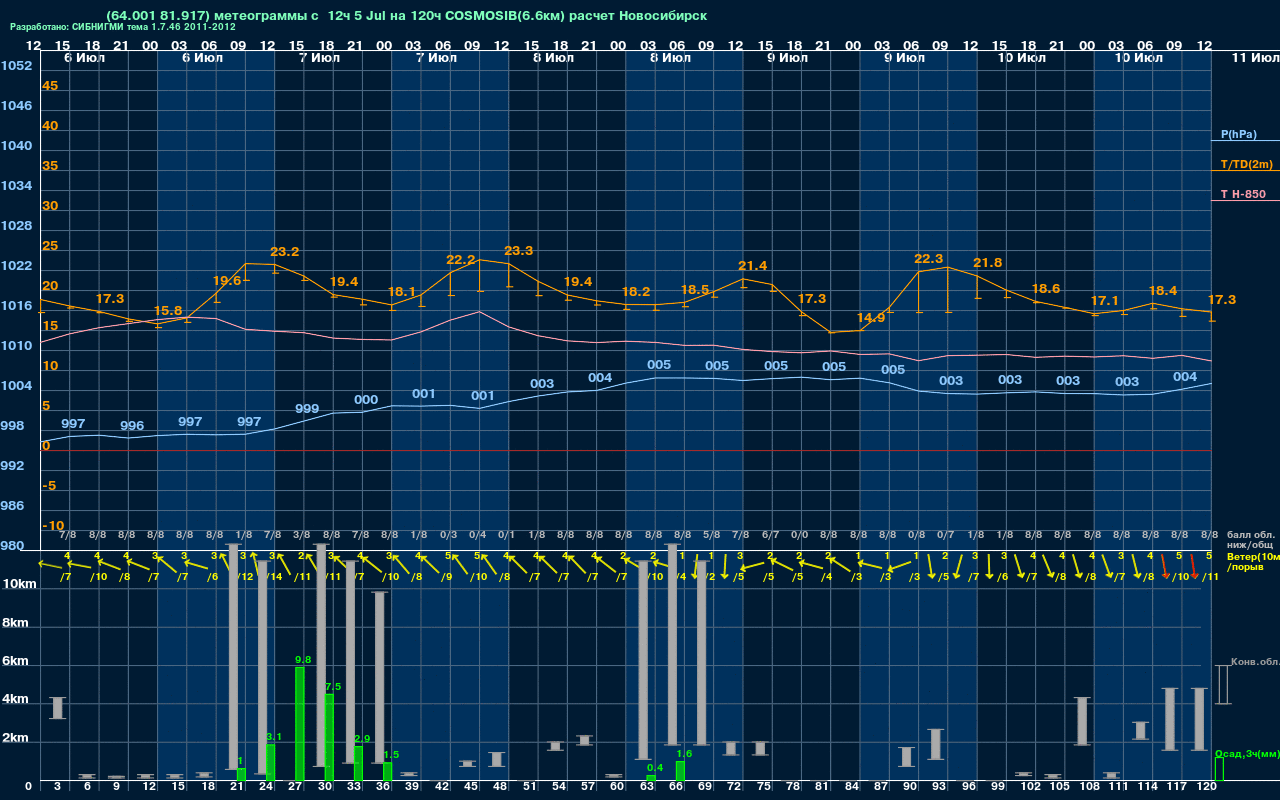1280x800 pixels.
Task: Click forecast hour 66 on bottom axis
Action: [x=677, y=787]
